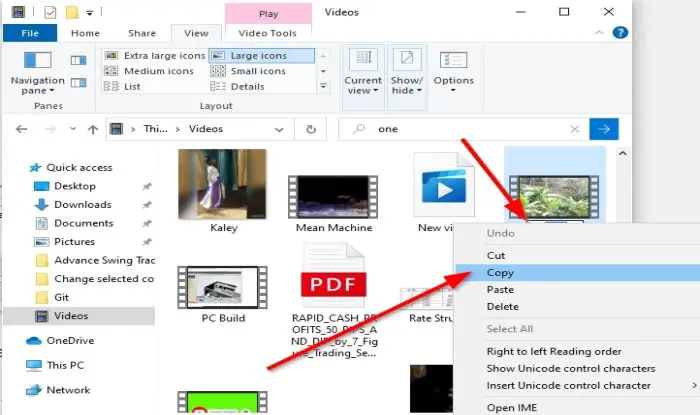This screenshot has width=700, height=415.
Task: Click the Navigation pane icon
Action: click(x=38, y=60)
